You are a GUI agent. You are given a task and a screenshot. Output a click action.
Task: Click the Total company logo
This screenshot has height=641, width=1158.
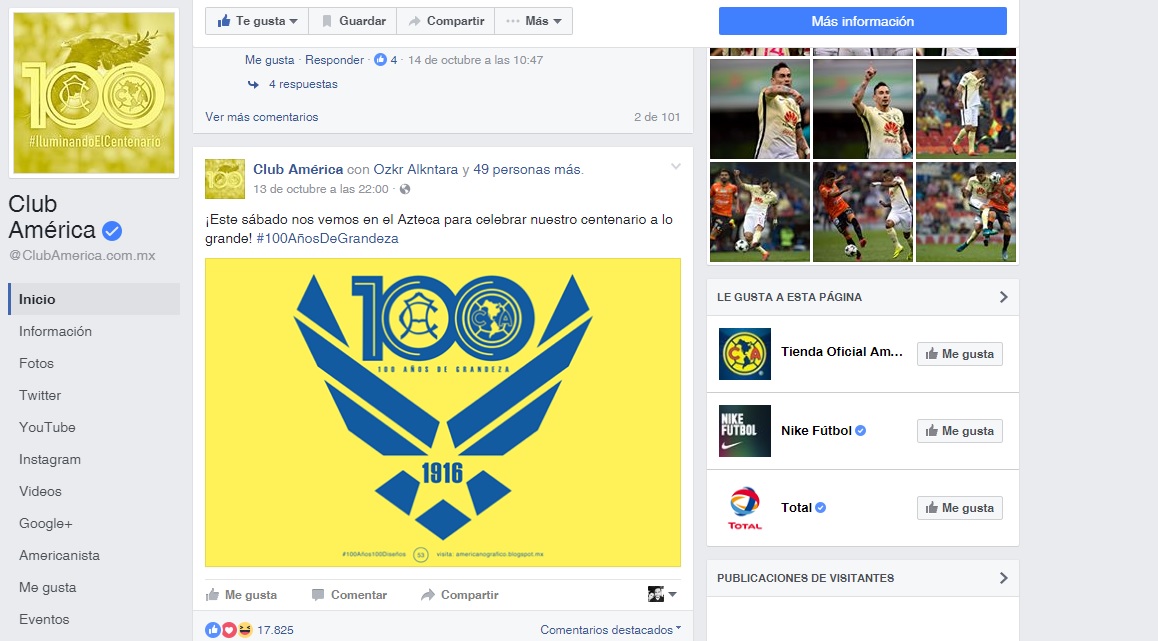tap(744, 507)
